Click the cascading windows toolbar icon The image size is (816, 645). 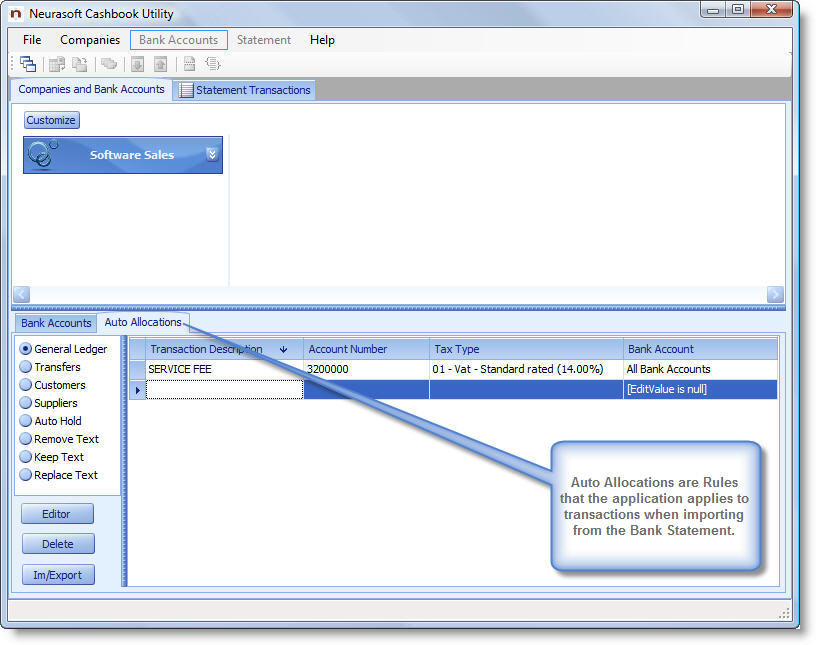pos(28,64)
